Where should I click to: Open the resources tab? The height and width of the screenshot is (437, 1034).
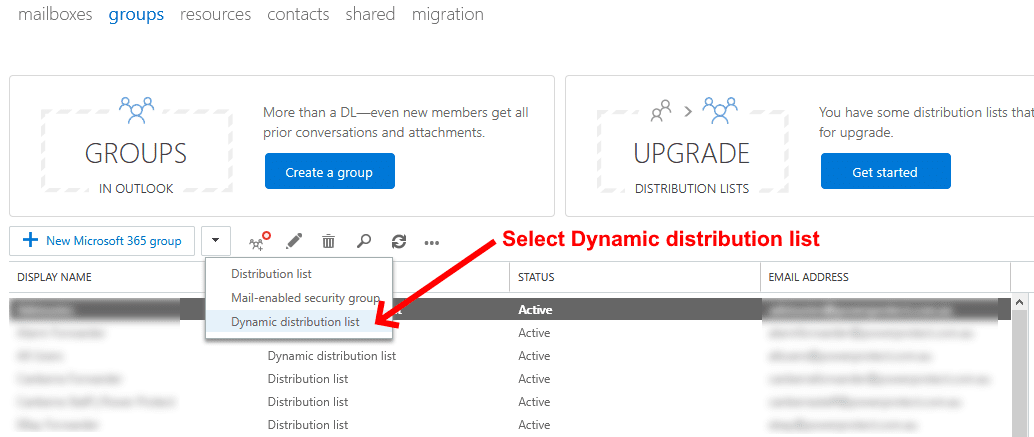point(215,14)
